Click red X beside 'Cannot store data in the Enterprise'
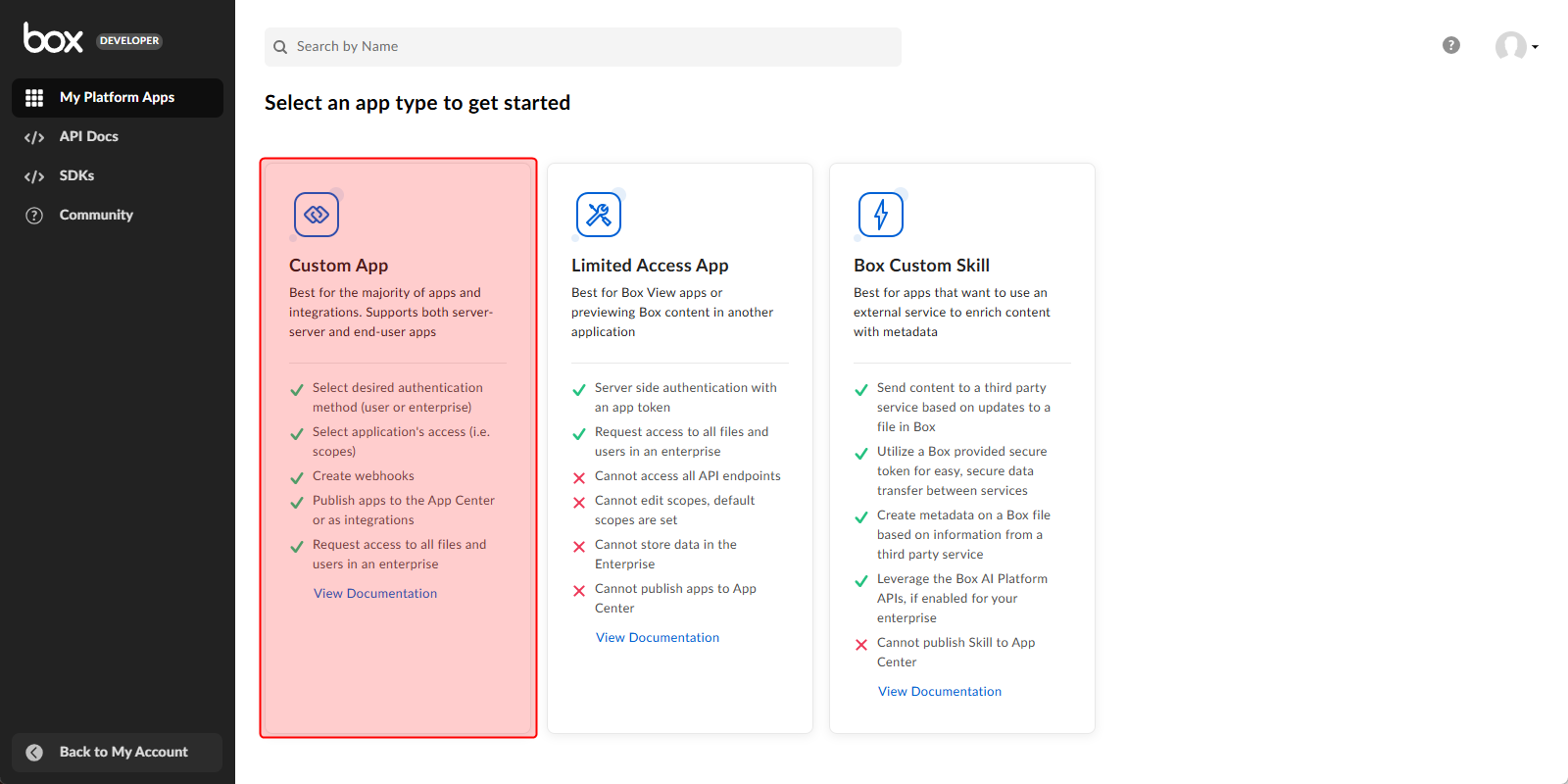This screenshot has height=784, width=1568. tap(579, 547)
